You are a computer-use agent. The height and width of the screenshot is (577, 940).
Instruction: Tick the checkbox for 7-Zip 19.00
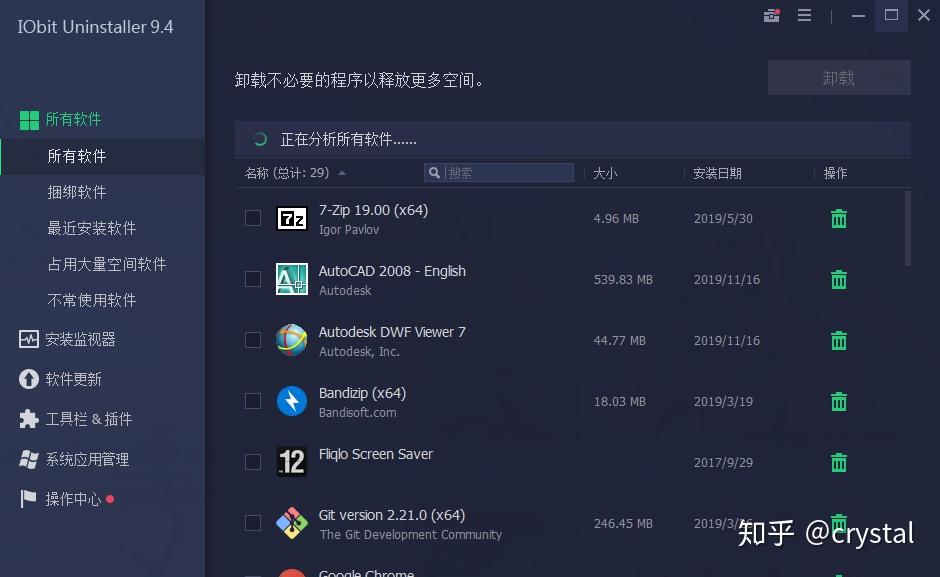(253, 218)
